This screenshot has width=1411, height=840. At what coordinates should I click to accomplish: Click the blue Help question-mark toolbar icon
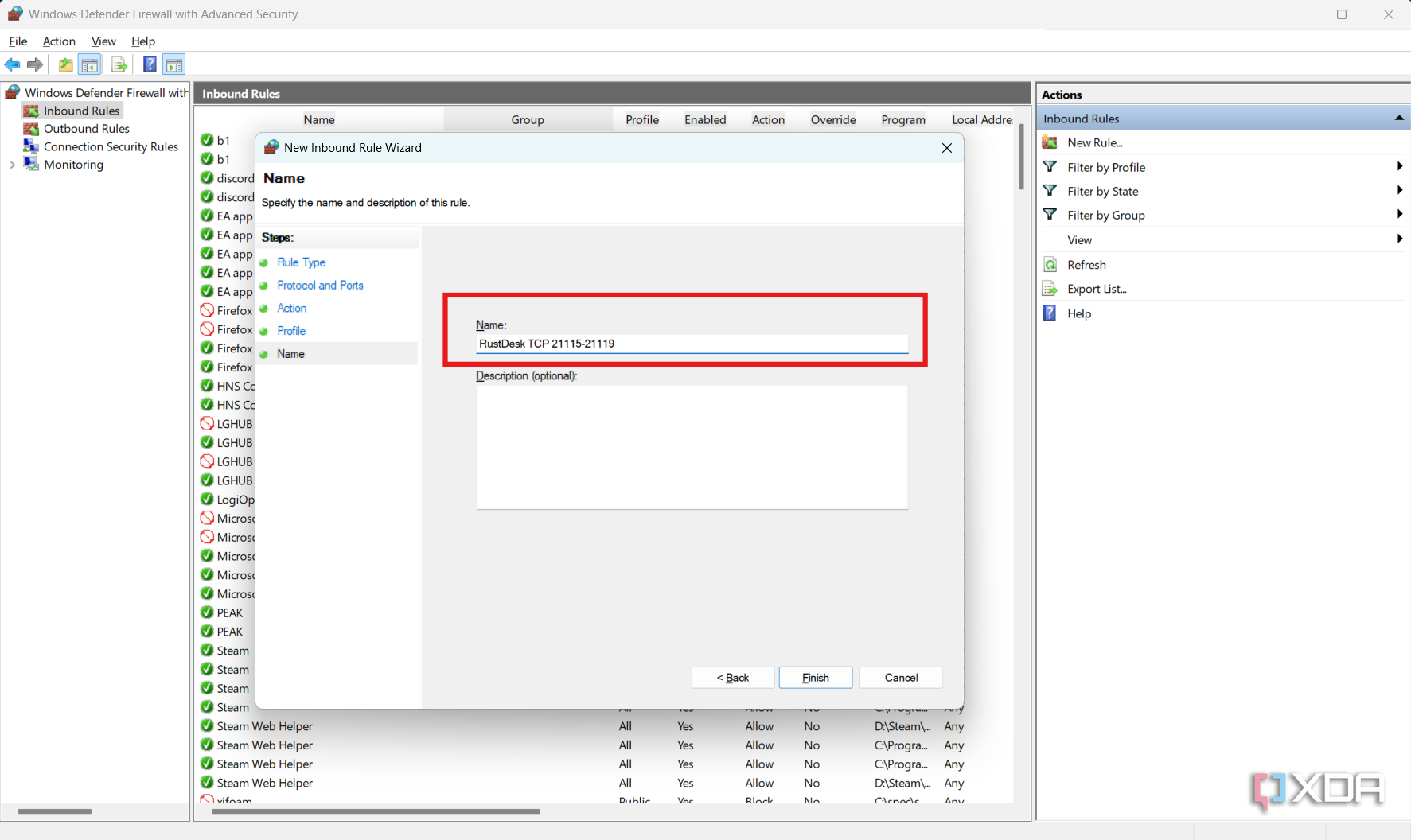click(x=149, y=65)
